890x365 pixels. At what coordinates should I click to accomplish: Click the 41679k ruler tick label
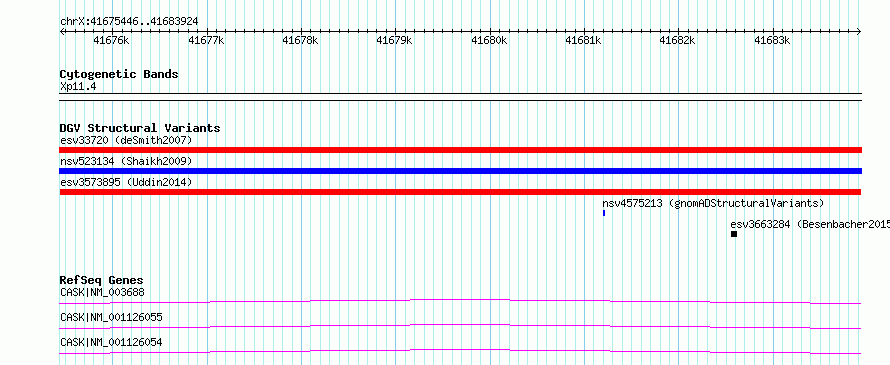394,40
